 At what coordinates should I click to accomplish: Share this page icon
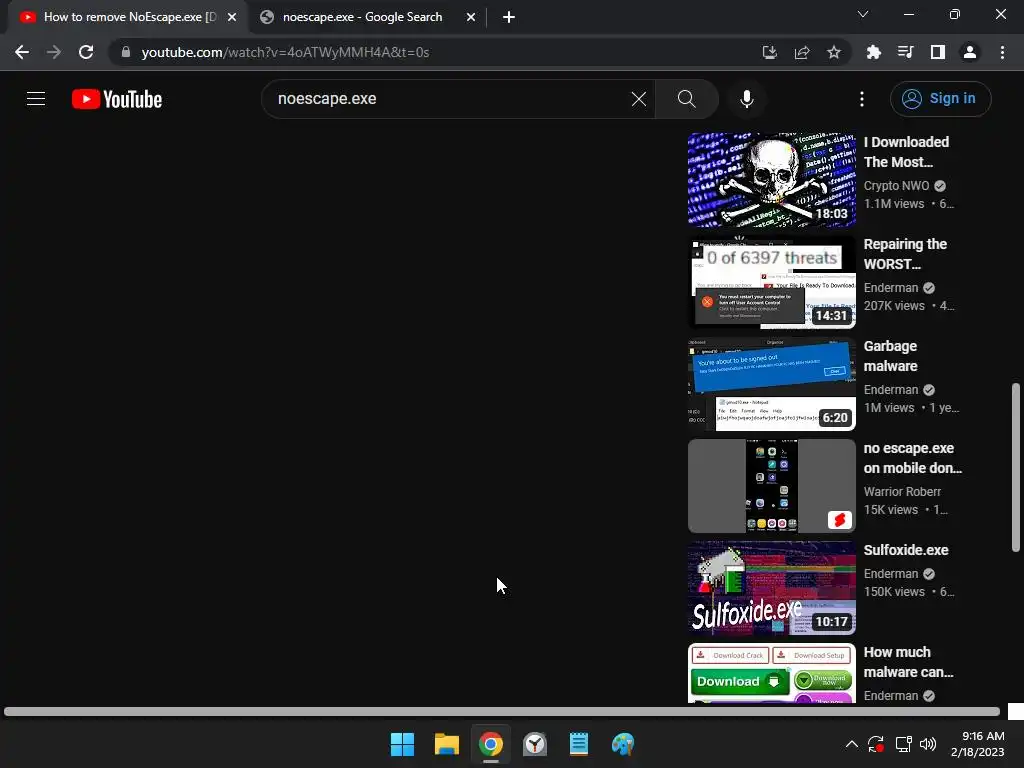(802, 52)
